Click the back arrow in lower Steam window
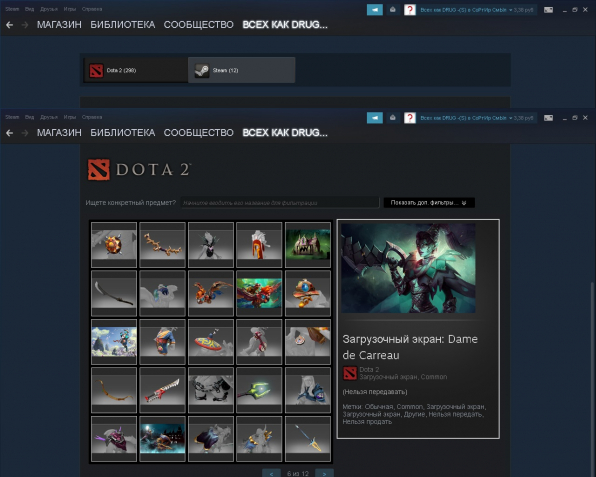The image size is (596, 477). tap(10, 133)
